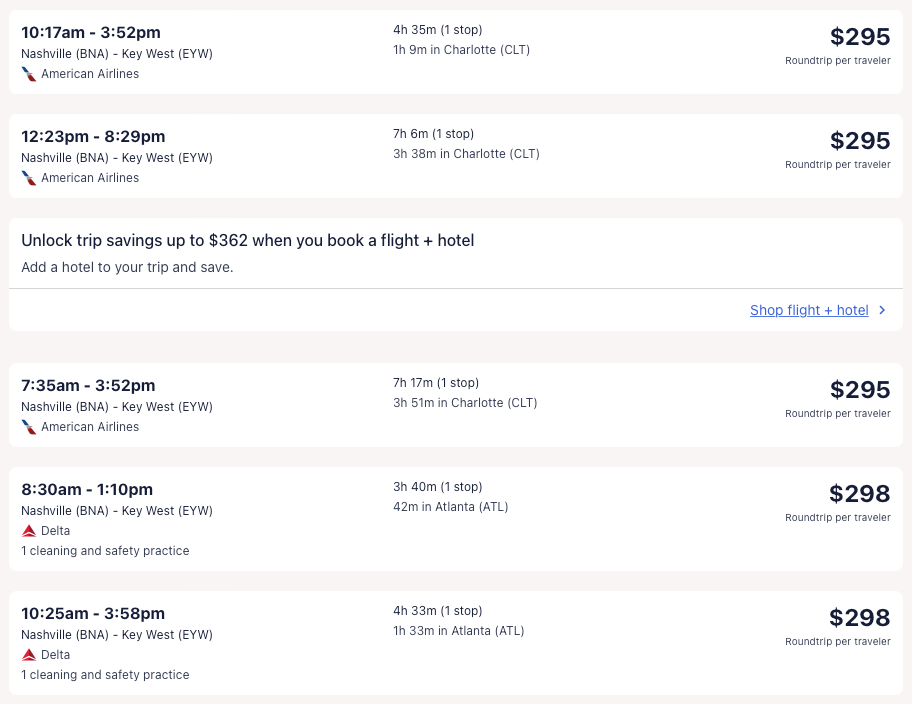
Task: Click cleaning and safety practice on 10:25am flight
Action: pos(105,675)
